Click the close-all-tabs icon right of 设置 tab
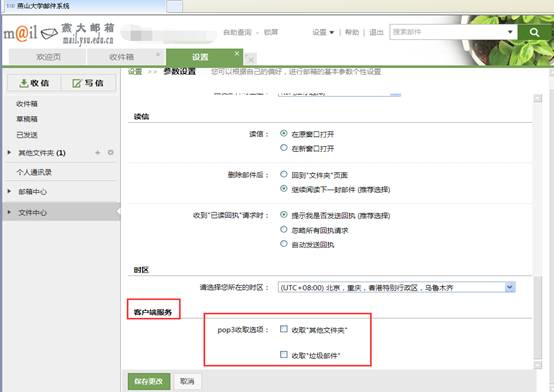 tap(251, 59)
